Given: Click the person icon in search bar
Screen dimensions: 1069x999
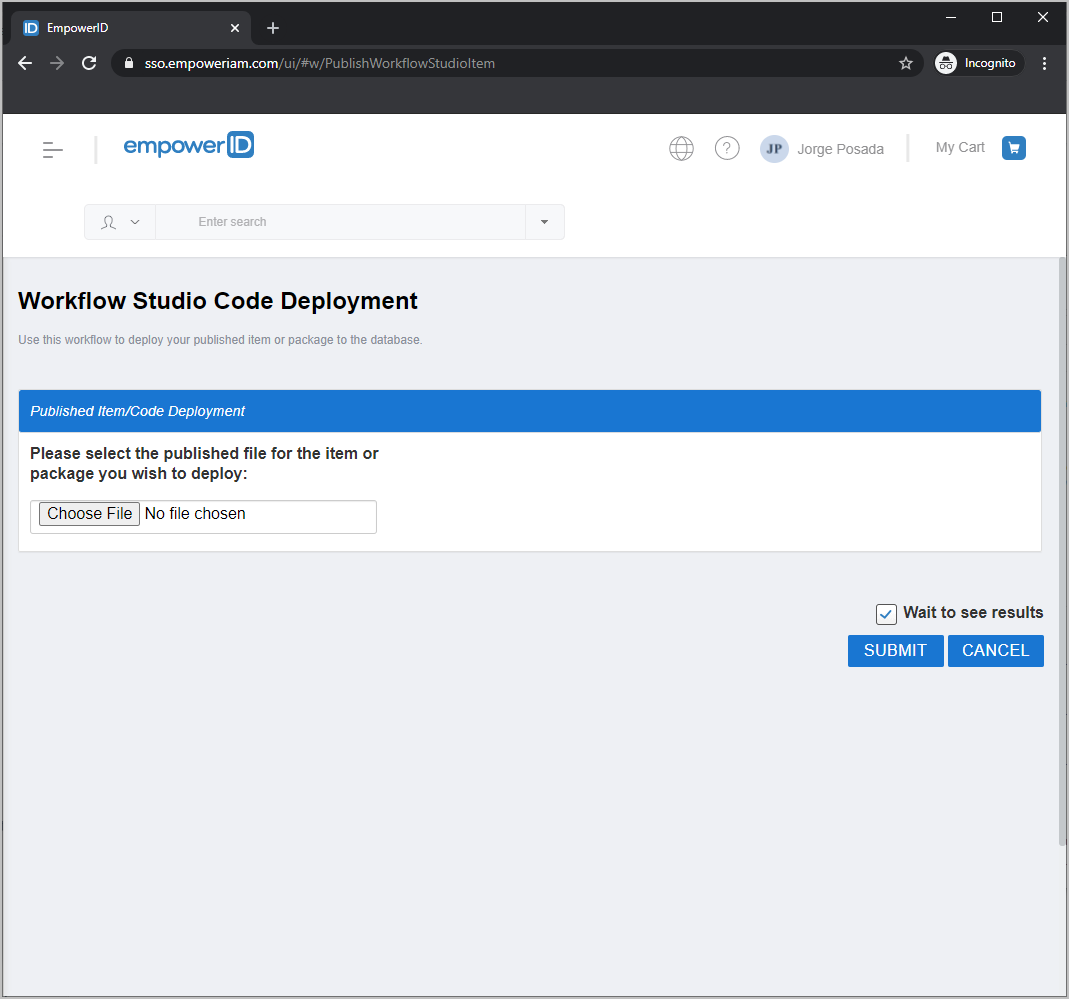Looking at the screenshot, I should (108, 221).
